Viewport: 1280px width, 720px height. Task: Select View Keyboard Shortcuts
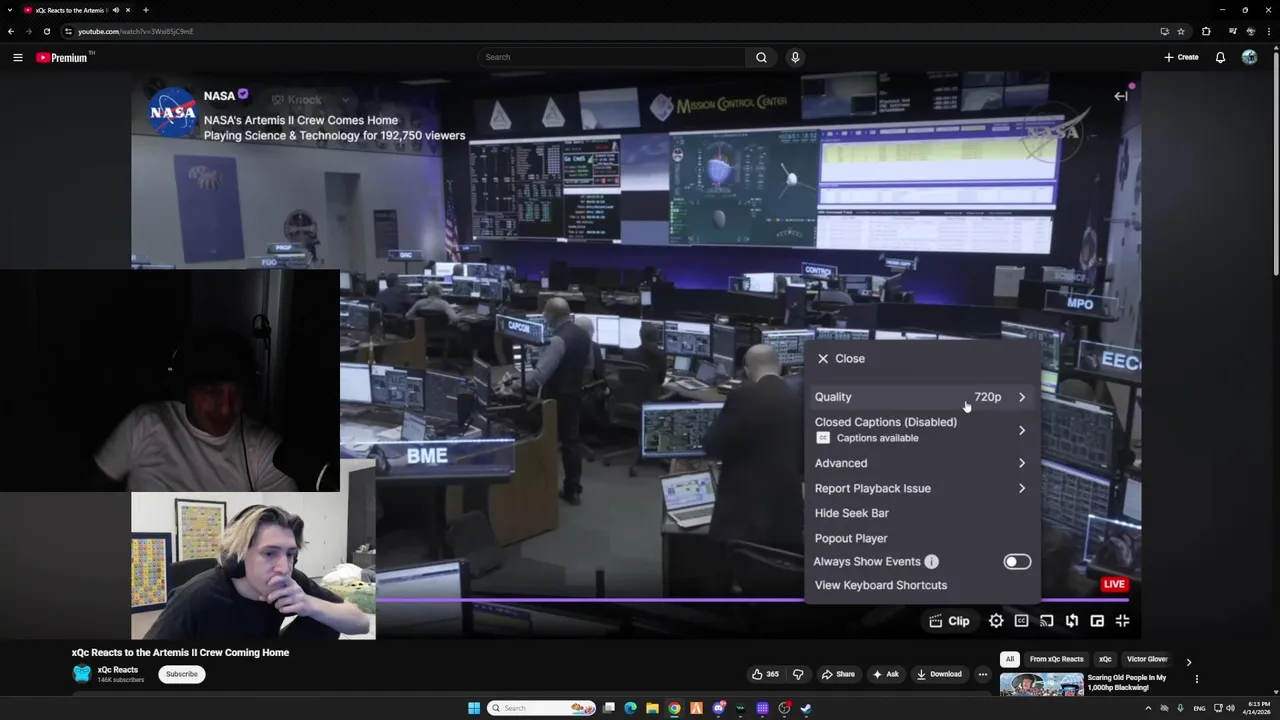click(x=881, y=585)
